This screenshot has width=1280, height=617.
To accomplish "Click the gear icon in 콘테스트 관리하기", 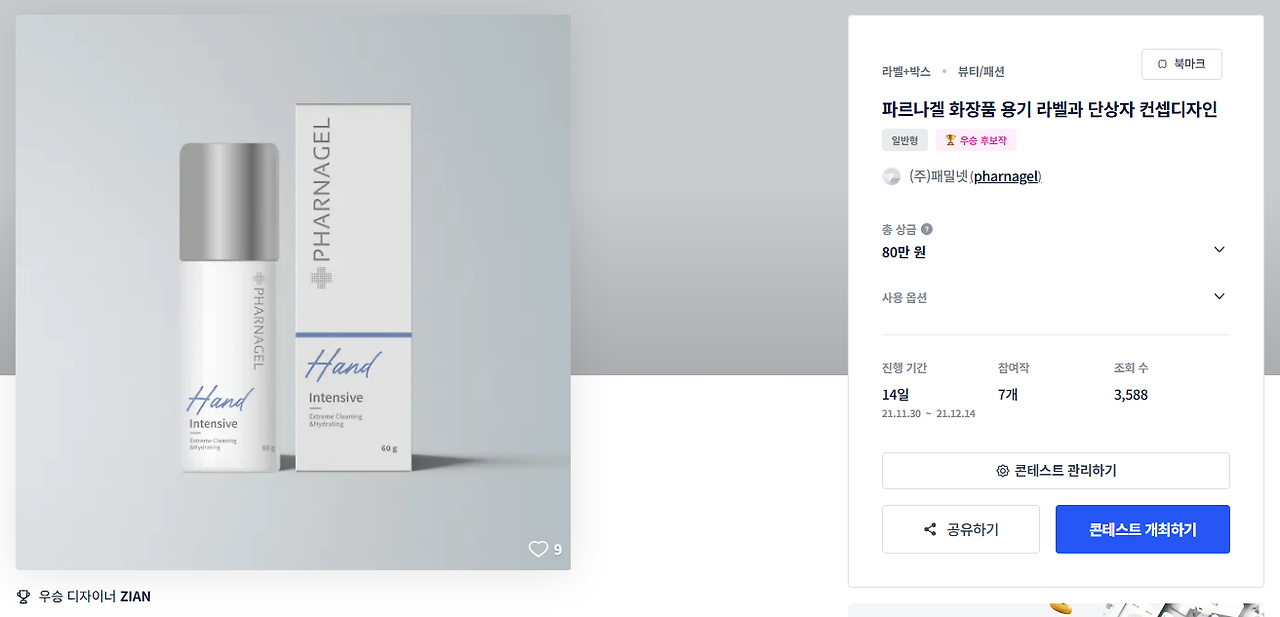I will [x=1002, y=471].
